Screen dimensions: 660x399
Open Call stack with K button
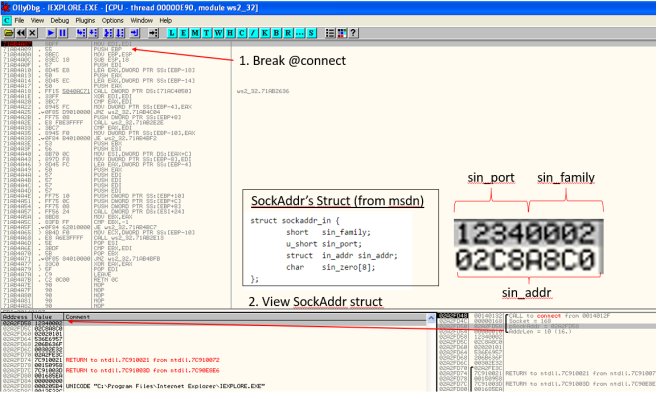(265, 33)
